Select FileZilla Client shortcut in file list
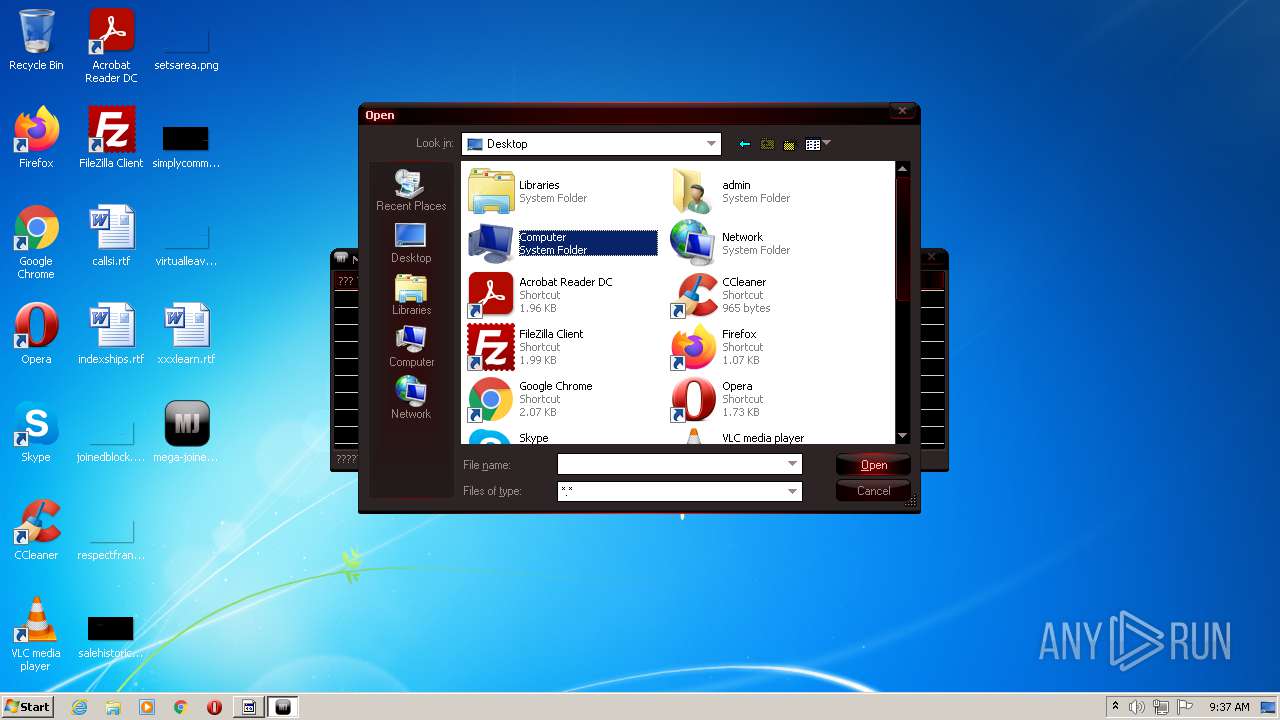The height and width of the screenshot is (720, 1280). [x=563, y=347]
